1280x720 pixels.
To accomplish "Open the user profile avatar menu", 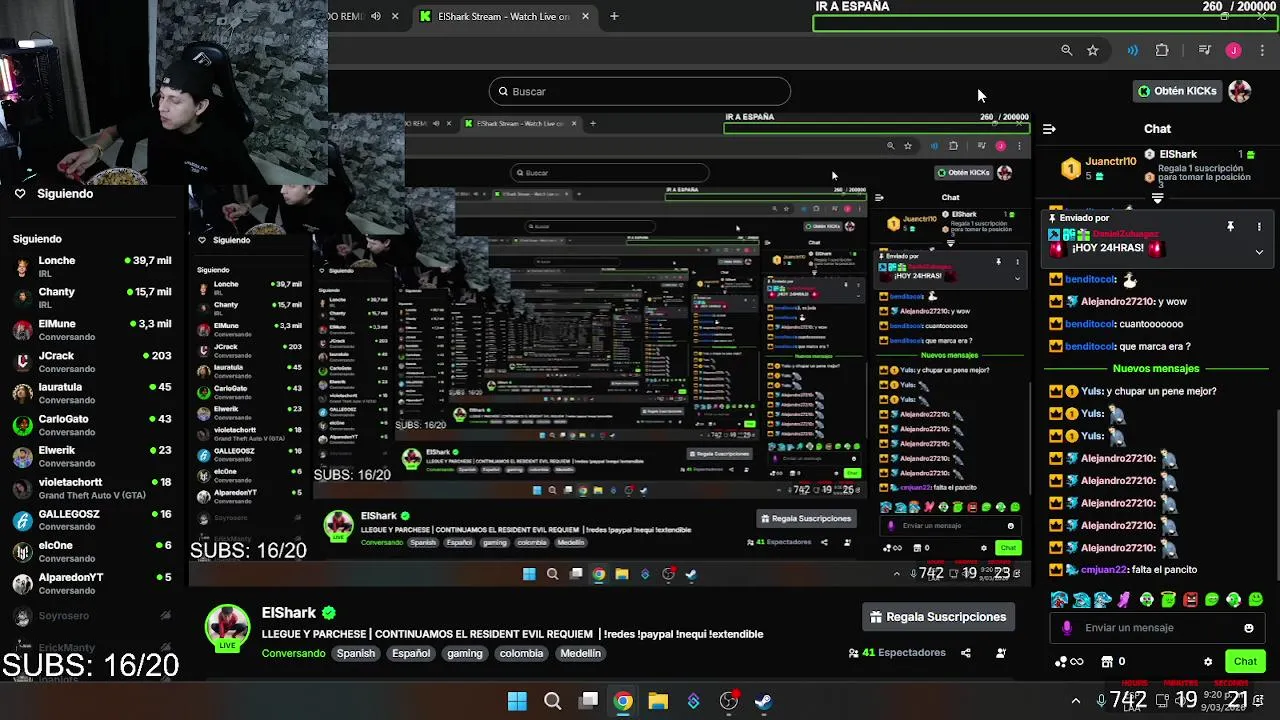I will [1240, 91].
